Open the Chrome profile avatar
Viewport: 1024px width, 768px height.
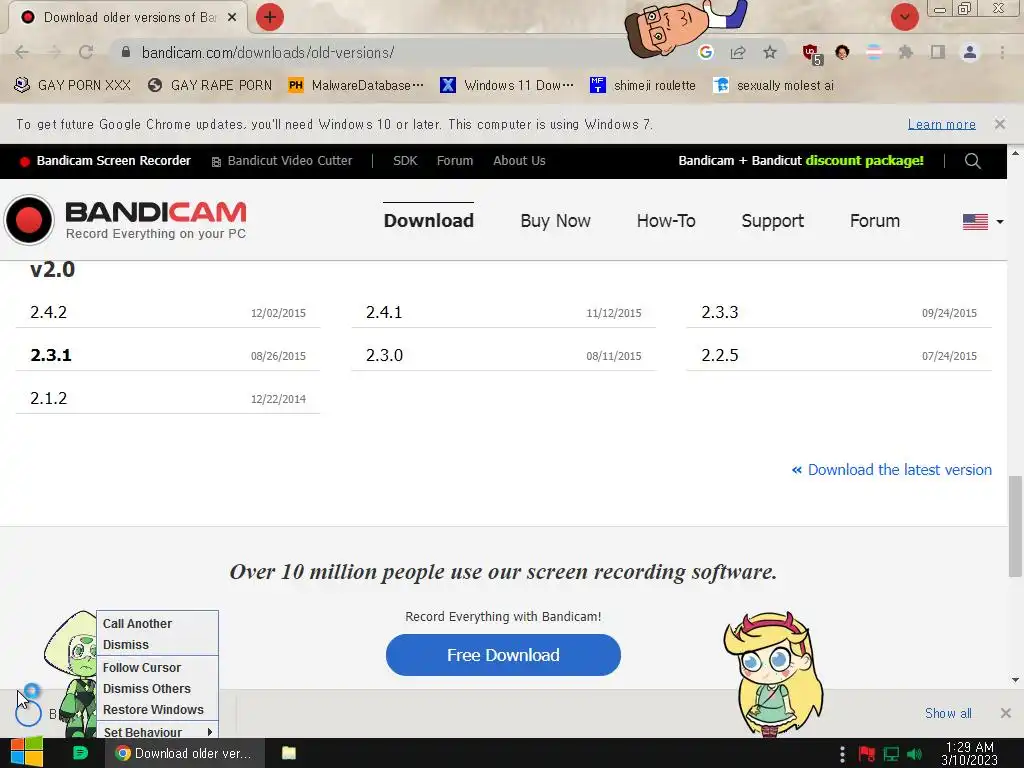(970, 52)
